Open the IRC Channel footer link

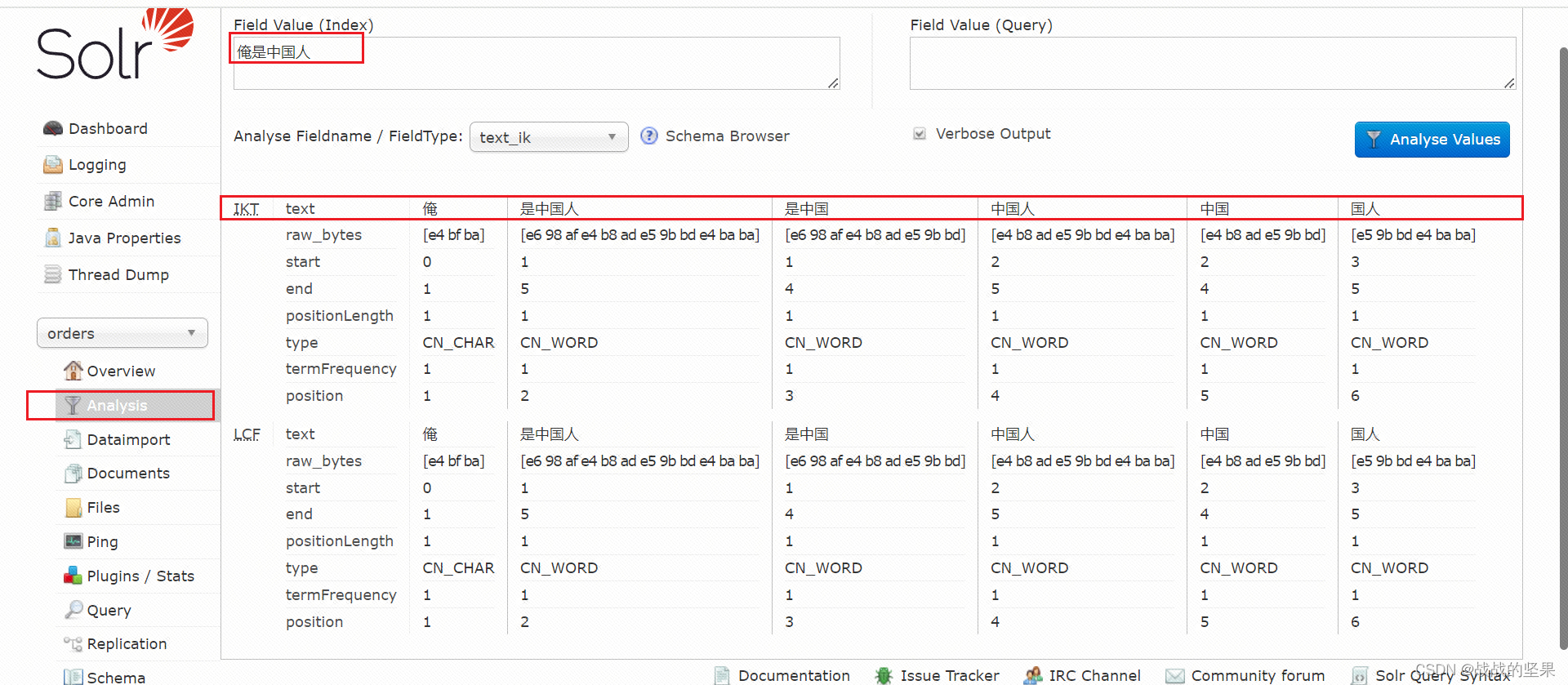[x=1094, y=675]
